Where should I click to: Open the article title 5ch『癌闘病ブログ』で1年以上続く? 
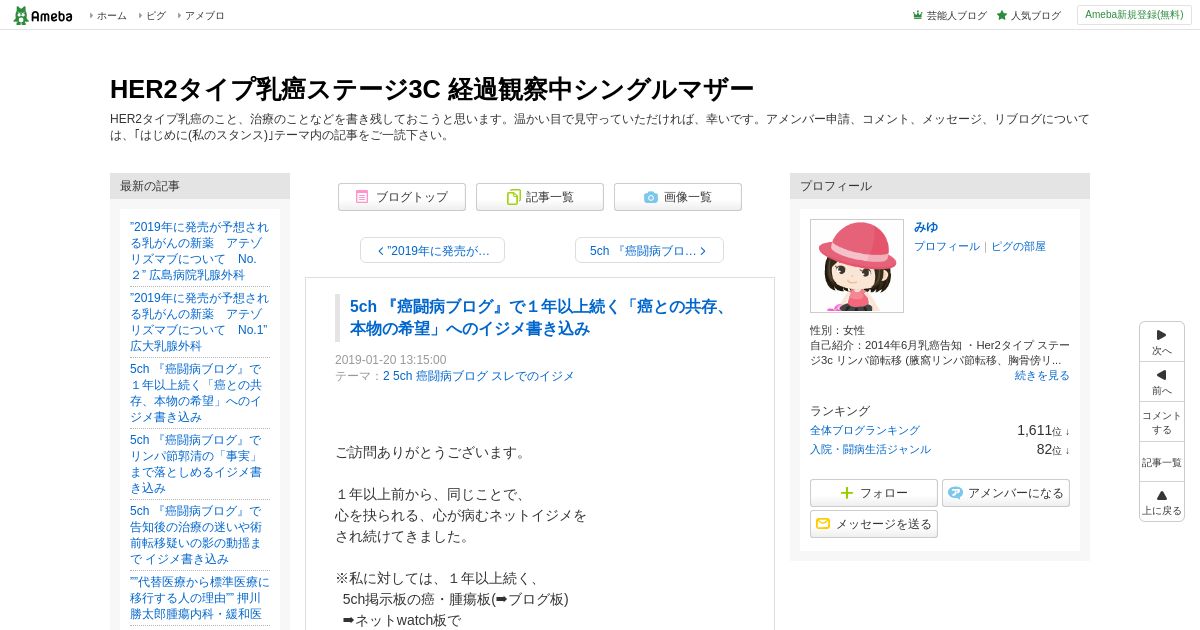point(539,317)
